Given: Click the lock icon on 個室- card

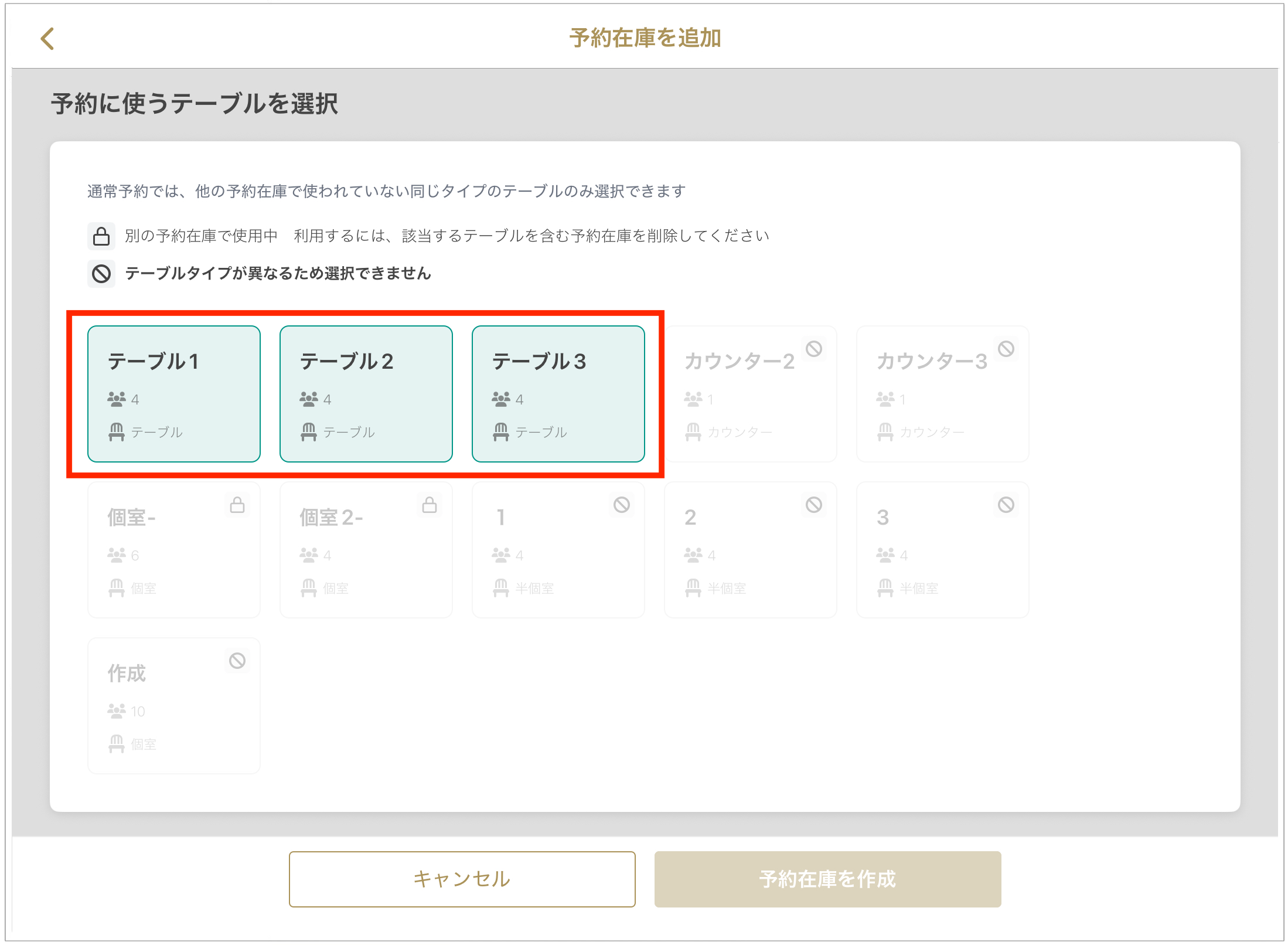Looking at the screenshot, I should pyautogui.click(x=237, y=505).
